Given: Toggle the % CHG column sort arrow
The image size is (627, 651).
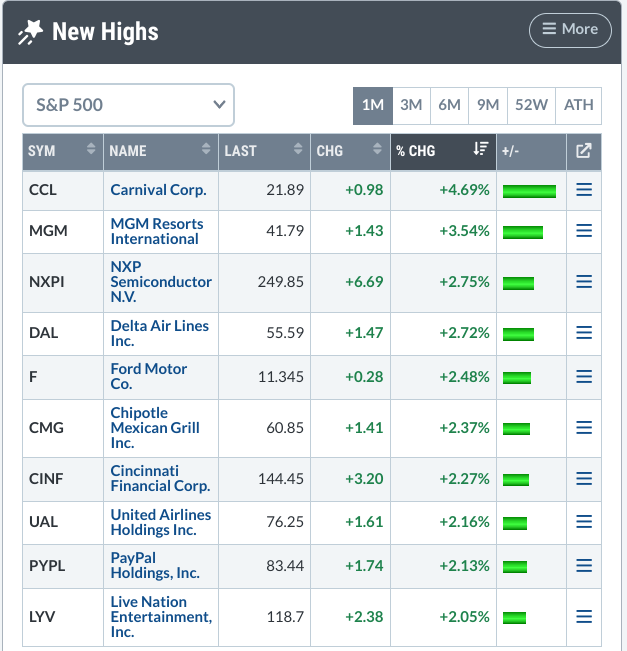Looking at the screenshot, I should tap(480, 149).
